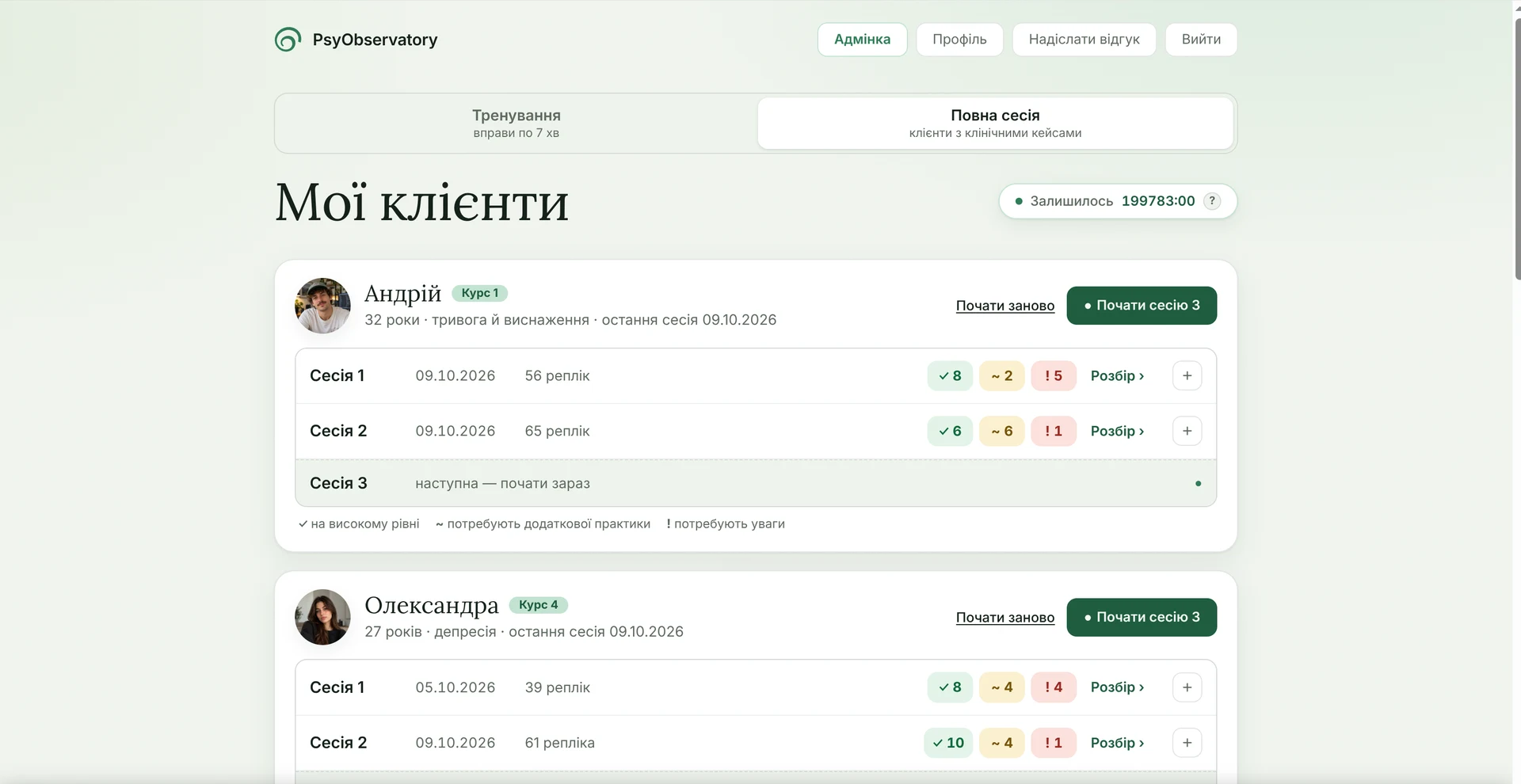Expand Oleksandra's Session 1 with the plus button
Screen dimensions: 1521x784
(x=1187, y=687)
